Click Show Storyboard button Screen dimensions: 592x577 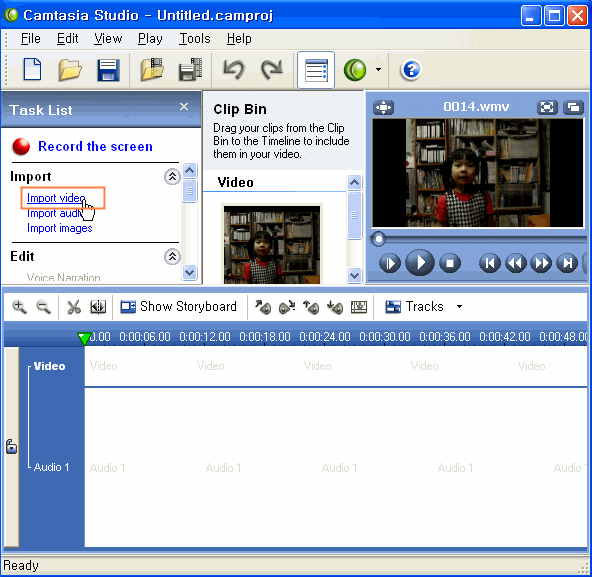click(179, 307)
